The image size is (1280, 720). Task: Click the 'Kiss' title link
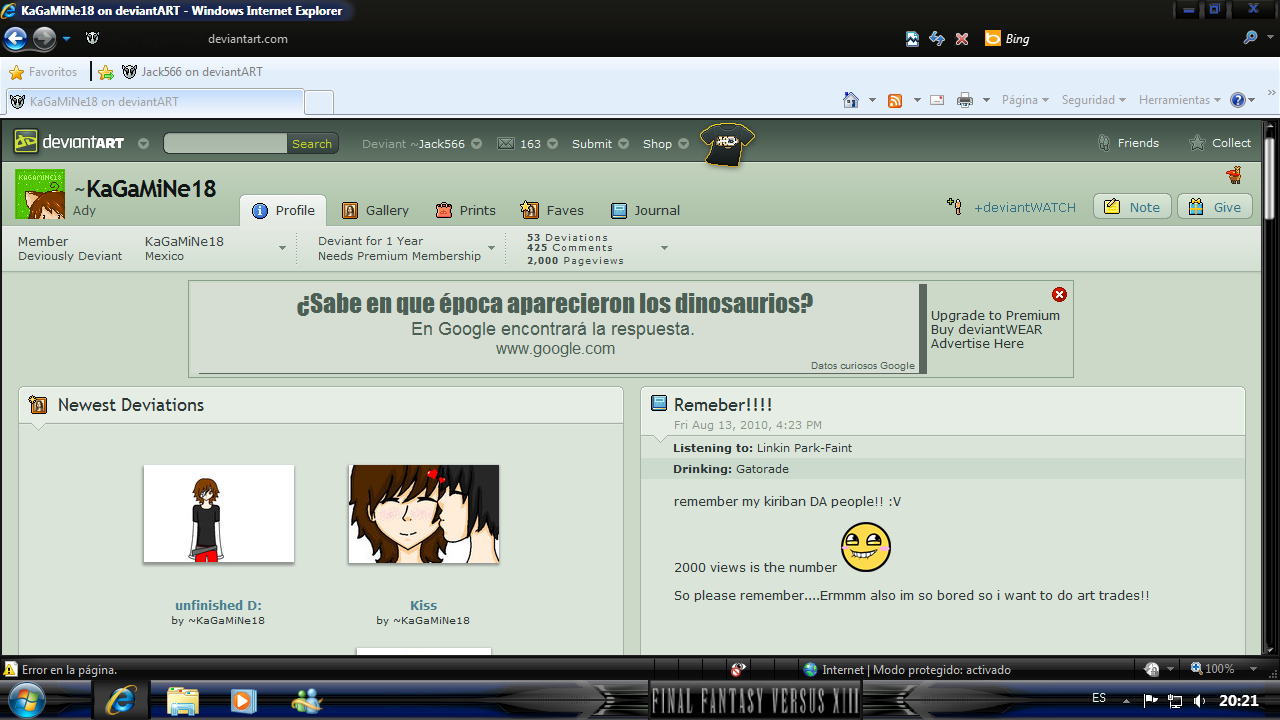click(x=423, y=605)
